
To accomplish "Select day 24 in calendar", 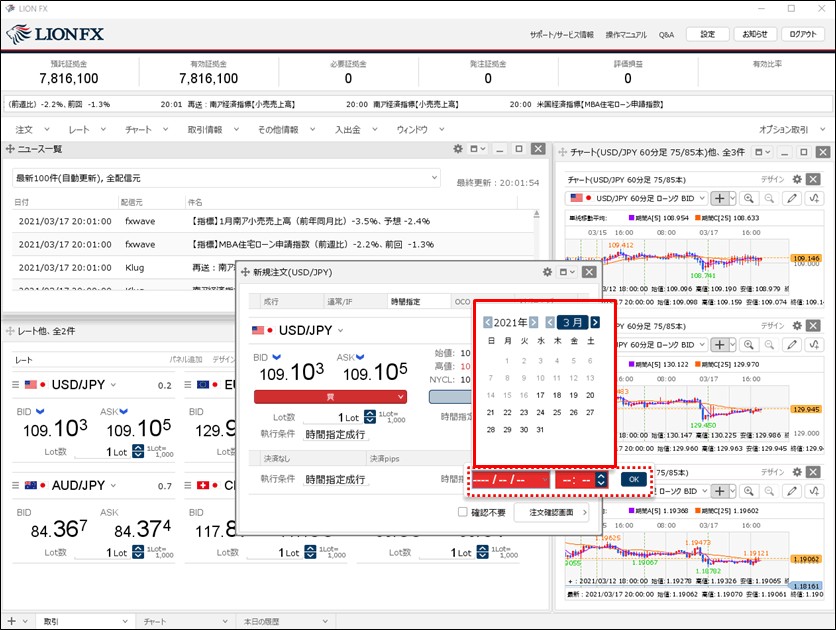I will (540, 412).
